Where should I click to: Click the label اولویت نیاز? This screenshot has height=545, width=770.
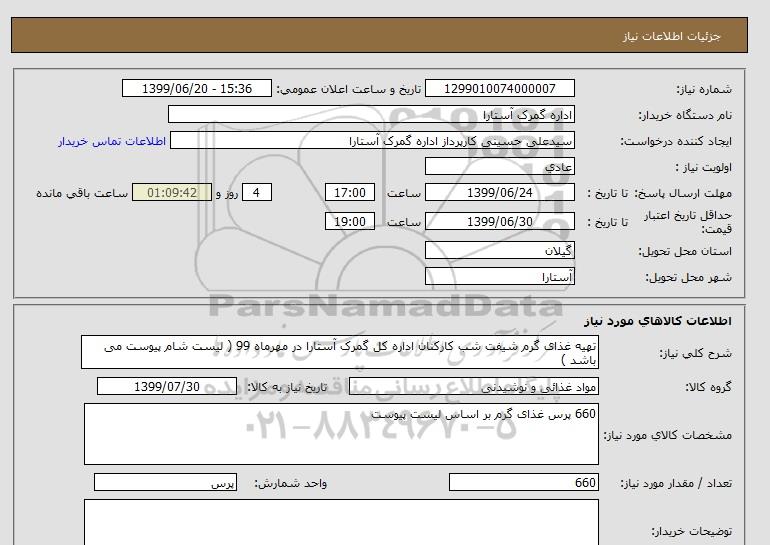703,167
